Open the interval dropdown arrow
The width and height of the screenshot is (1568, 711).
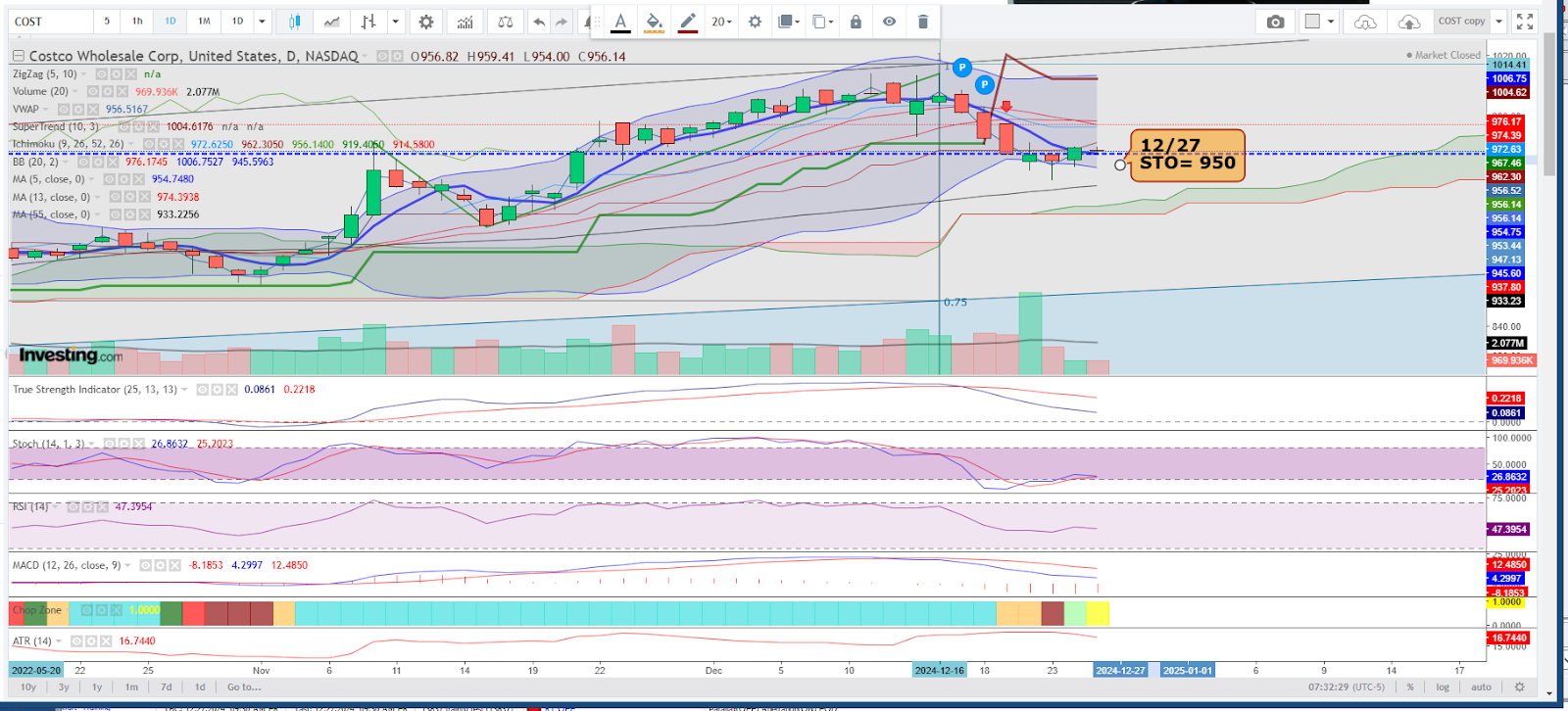262,21
